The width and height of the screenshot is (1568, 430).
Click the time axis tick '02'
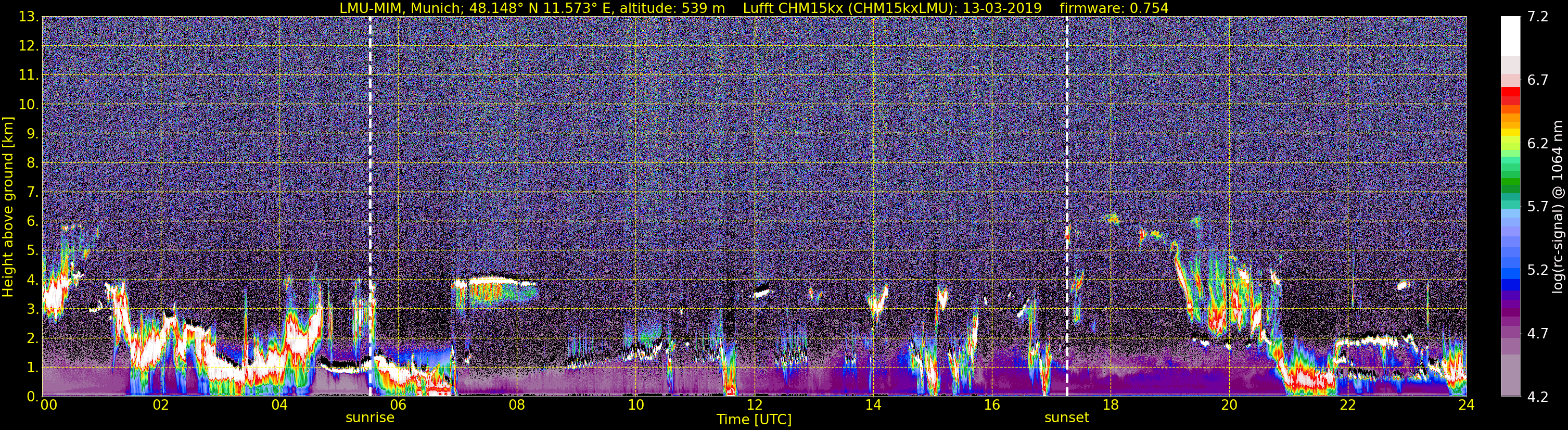coord(161,404)
